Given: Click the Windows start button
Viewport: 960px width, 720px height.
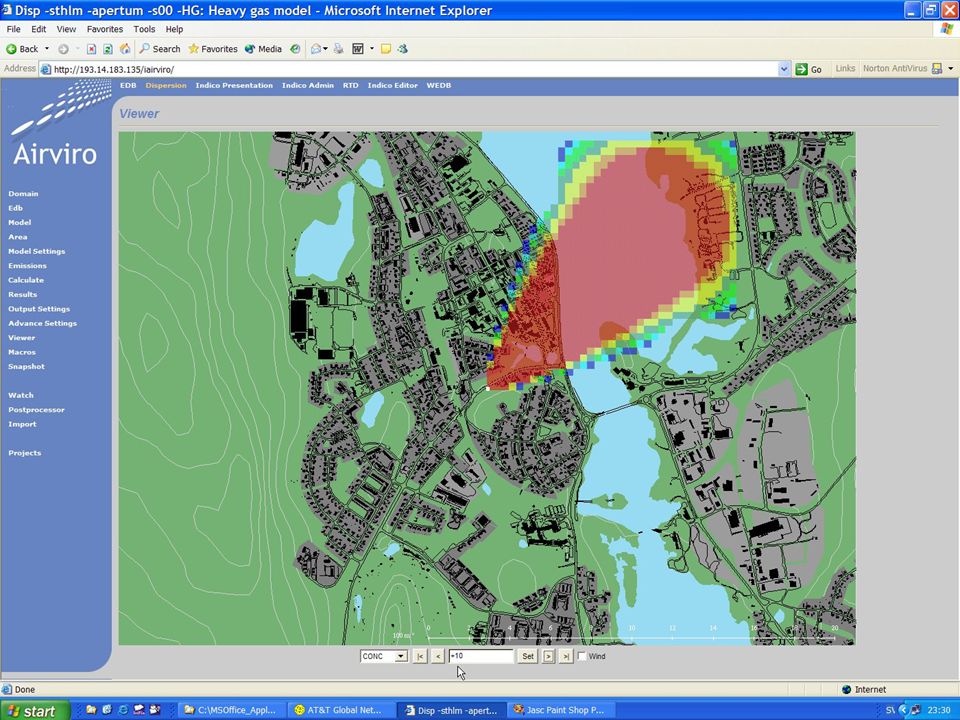Looking at the screenshot, I should coord(35,711).
